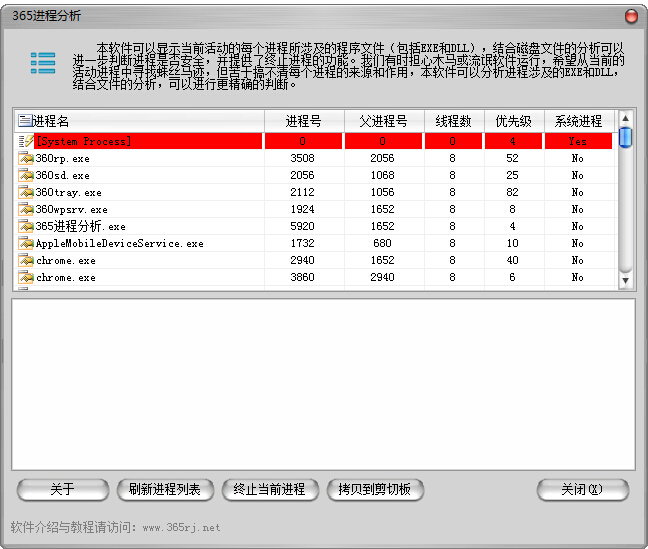Sort by the 优先级 column header
Viewport: 648px width, 549px height.
point(513,121)
